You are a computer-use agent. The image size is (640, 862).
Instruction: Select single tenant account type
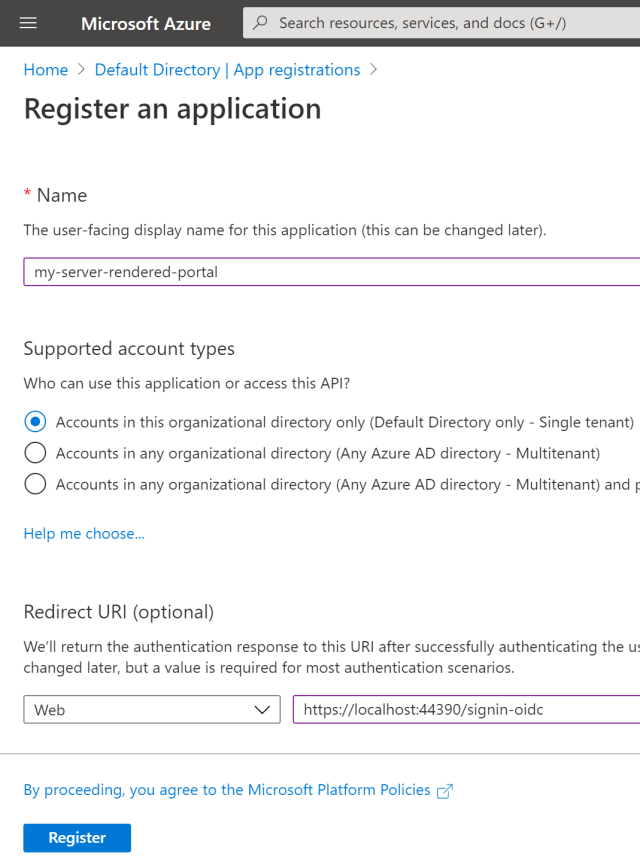tap(35, 422)
